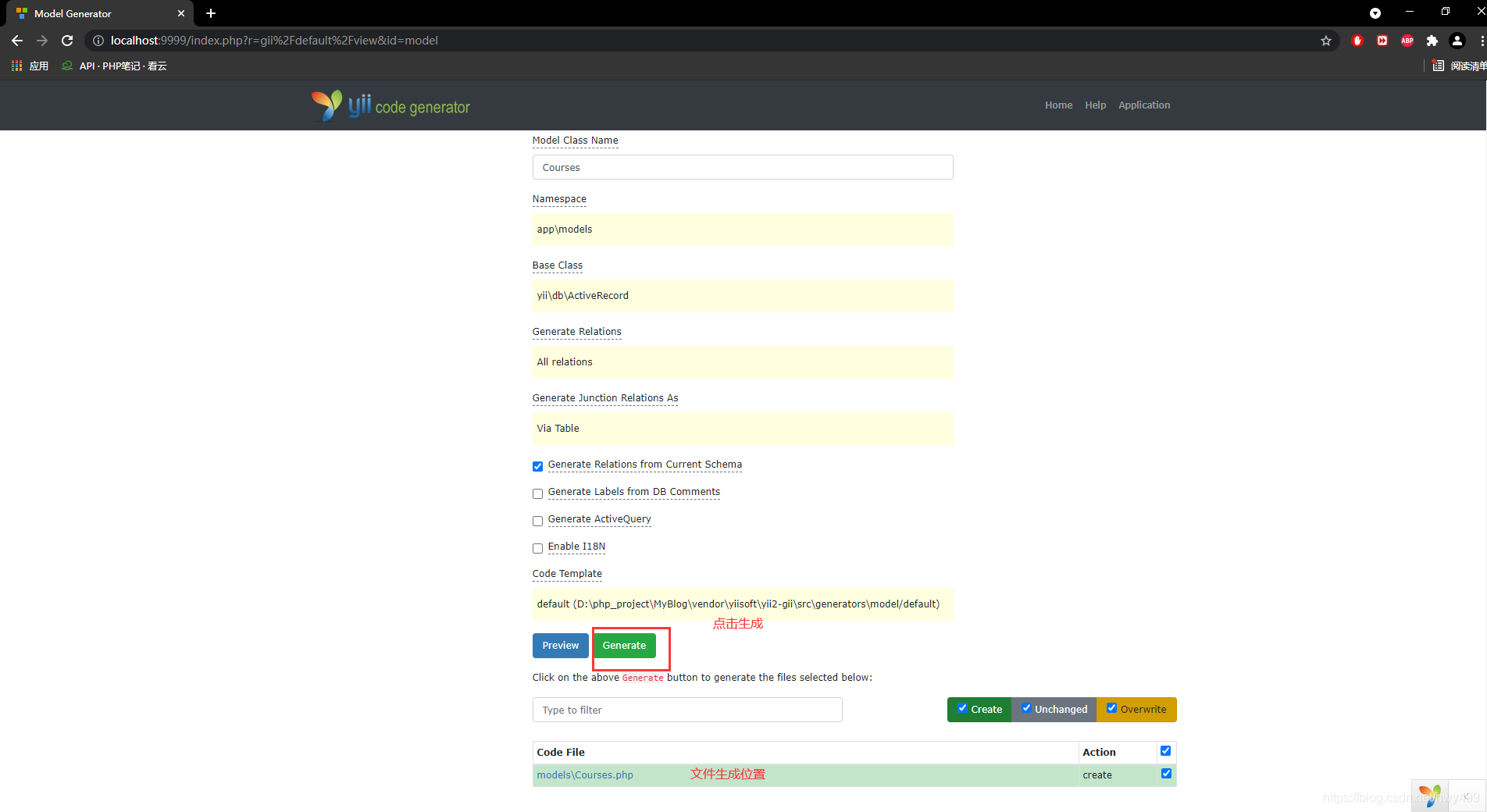
Task: Toggle Generate Relations from Current Schema checkbox
Action: 537,466
